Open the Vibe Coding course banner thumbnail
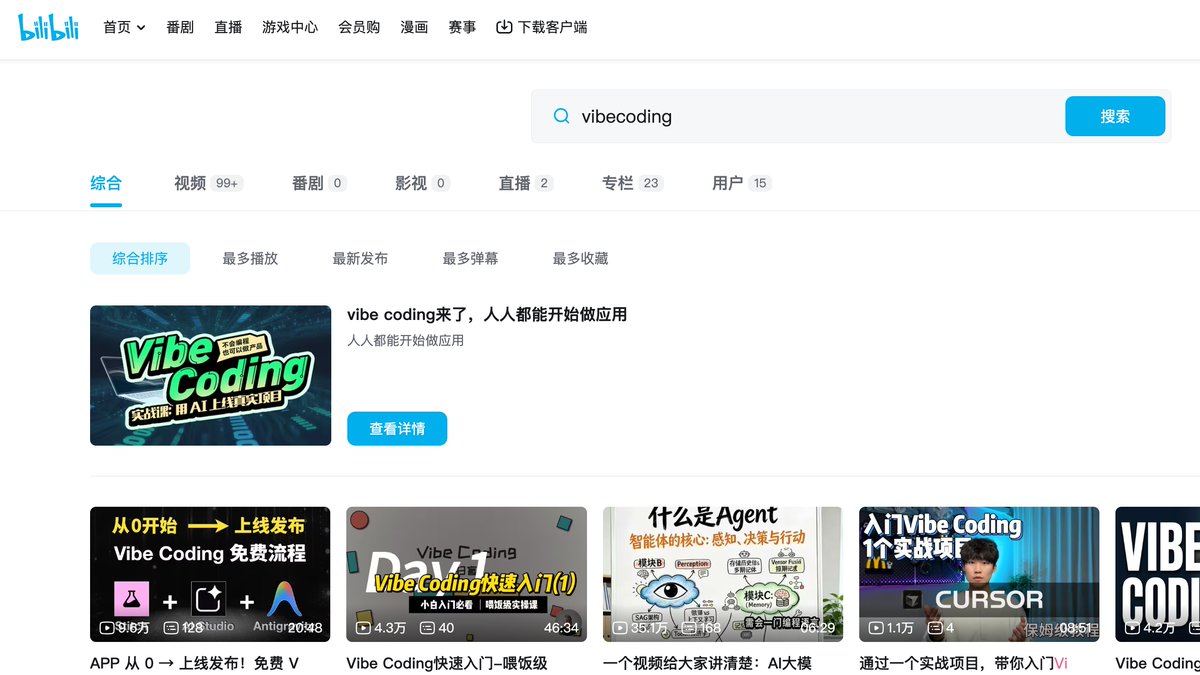Screen dimensions: 1200x675 pyautogui.click(x=210, y=374)
